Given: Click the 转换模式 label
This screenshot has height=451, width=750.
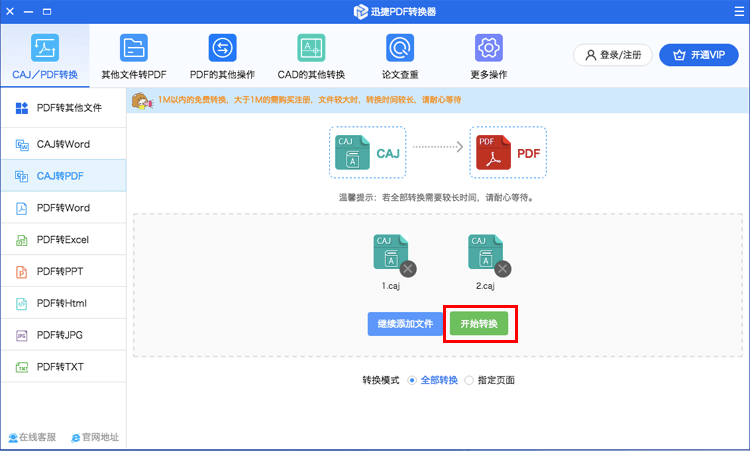Looking at the screenshot, I should (x=381, y=380).
